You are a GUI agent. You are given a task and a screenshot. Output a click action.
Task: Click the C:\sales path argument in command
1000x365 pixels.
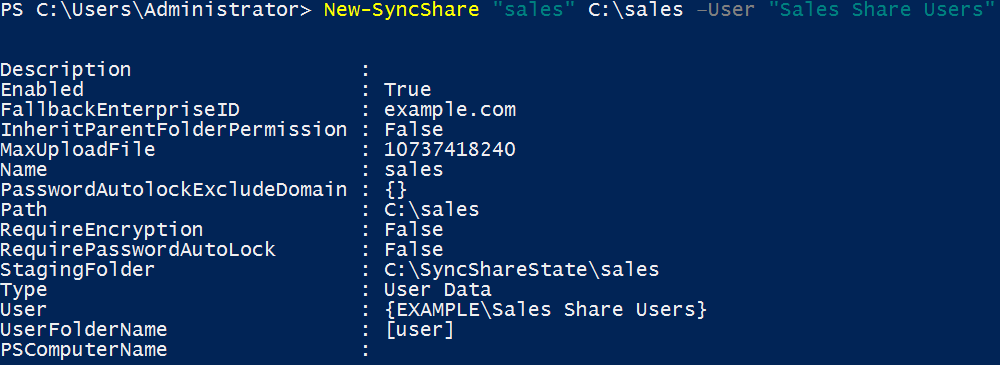click(635, 11)
